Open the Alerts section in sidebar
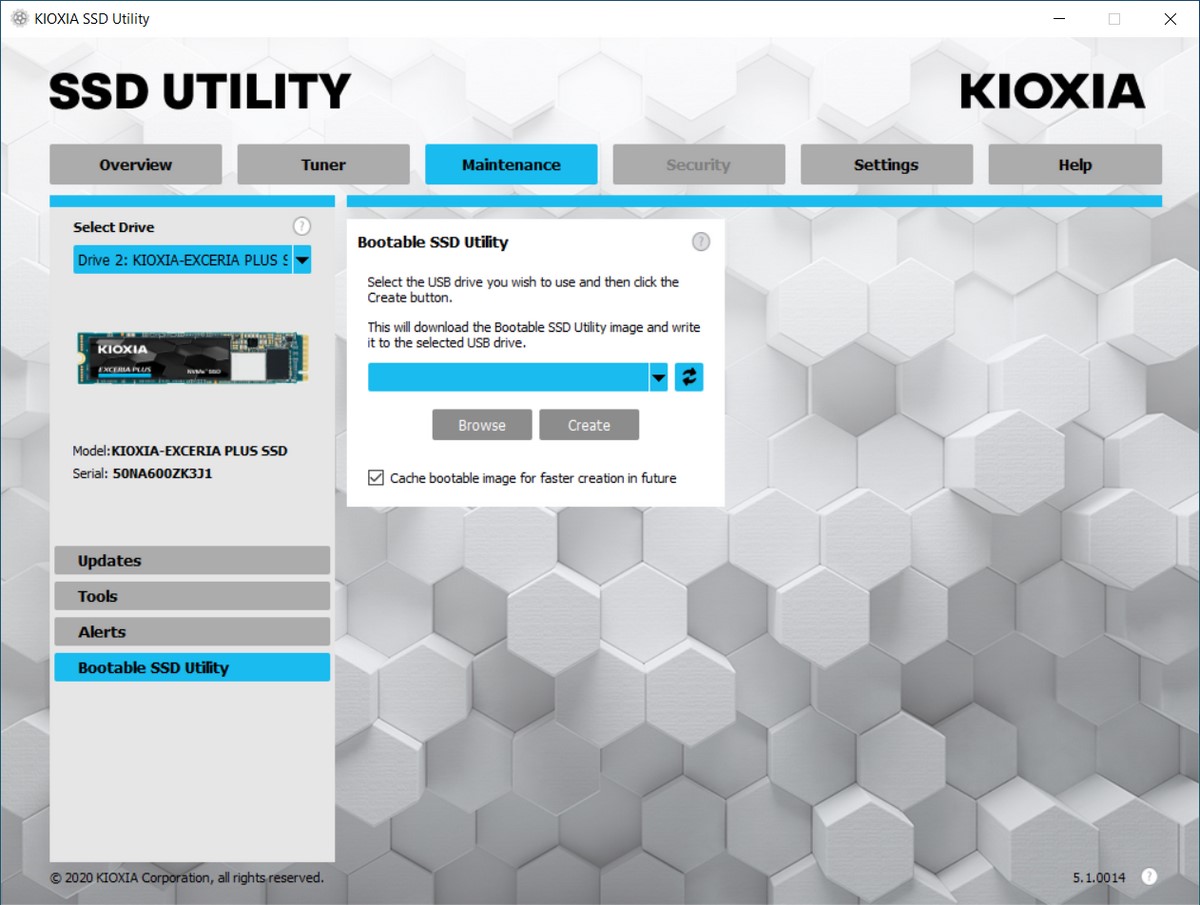Image resolution: width=1200 pixels, height=905 pixels. point(192,632)
